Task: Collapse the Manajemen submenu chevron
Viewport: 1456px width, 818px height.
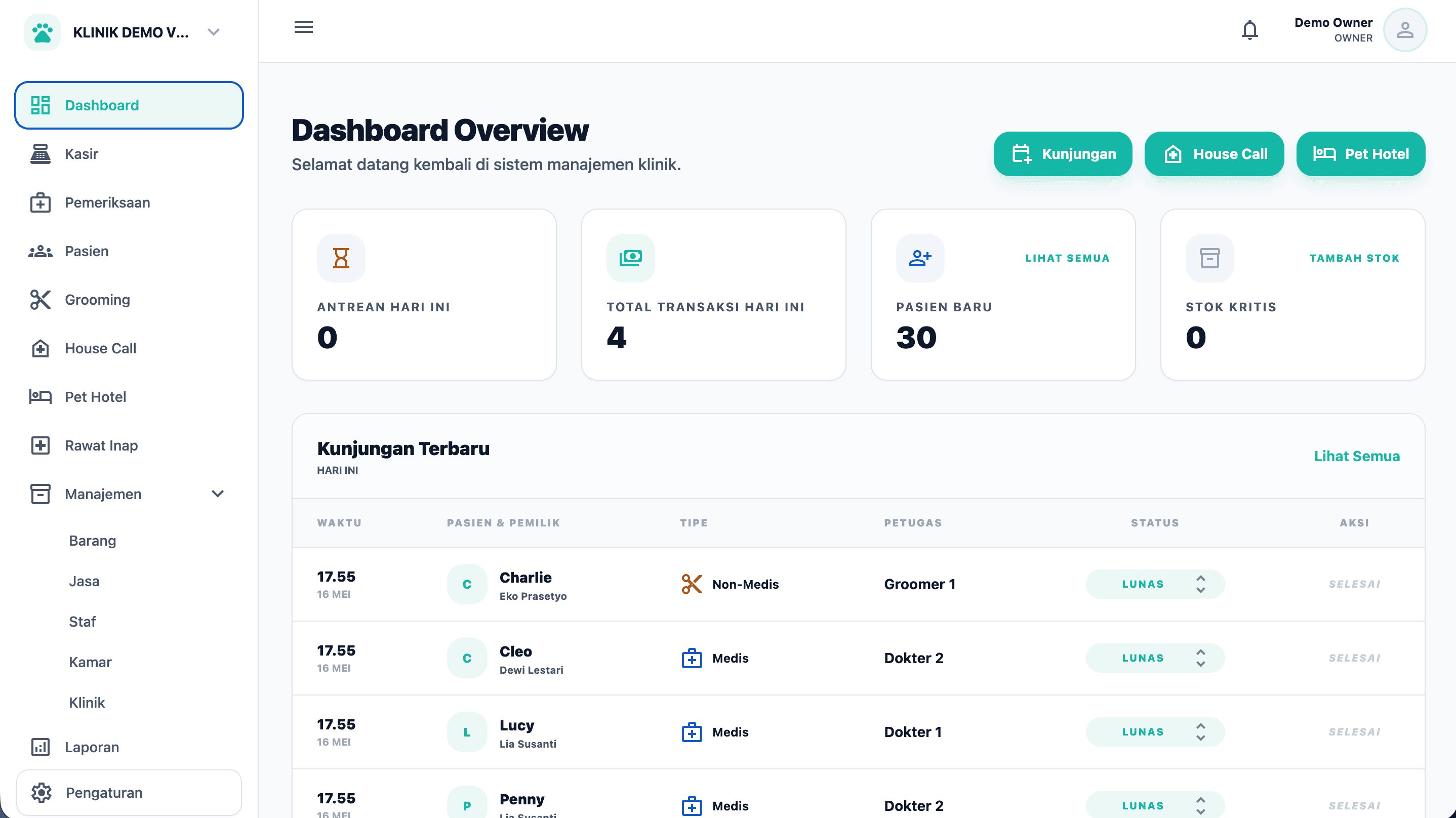Action: [218, 494]
